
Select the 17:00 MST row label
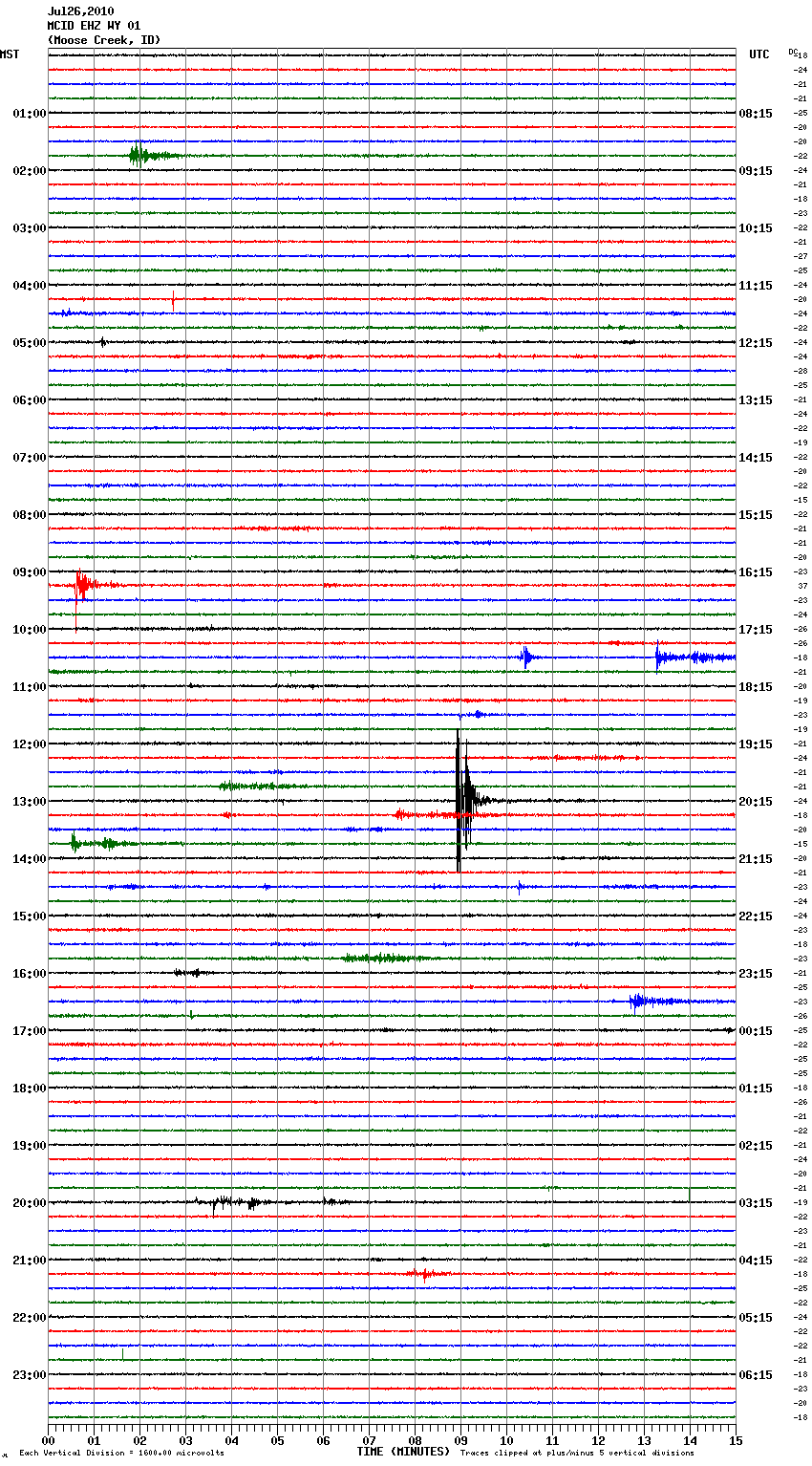(x=29, y=1031)
